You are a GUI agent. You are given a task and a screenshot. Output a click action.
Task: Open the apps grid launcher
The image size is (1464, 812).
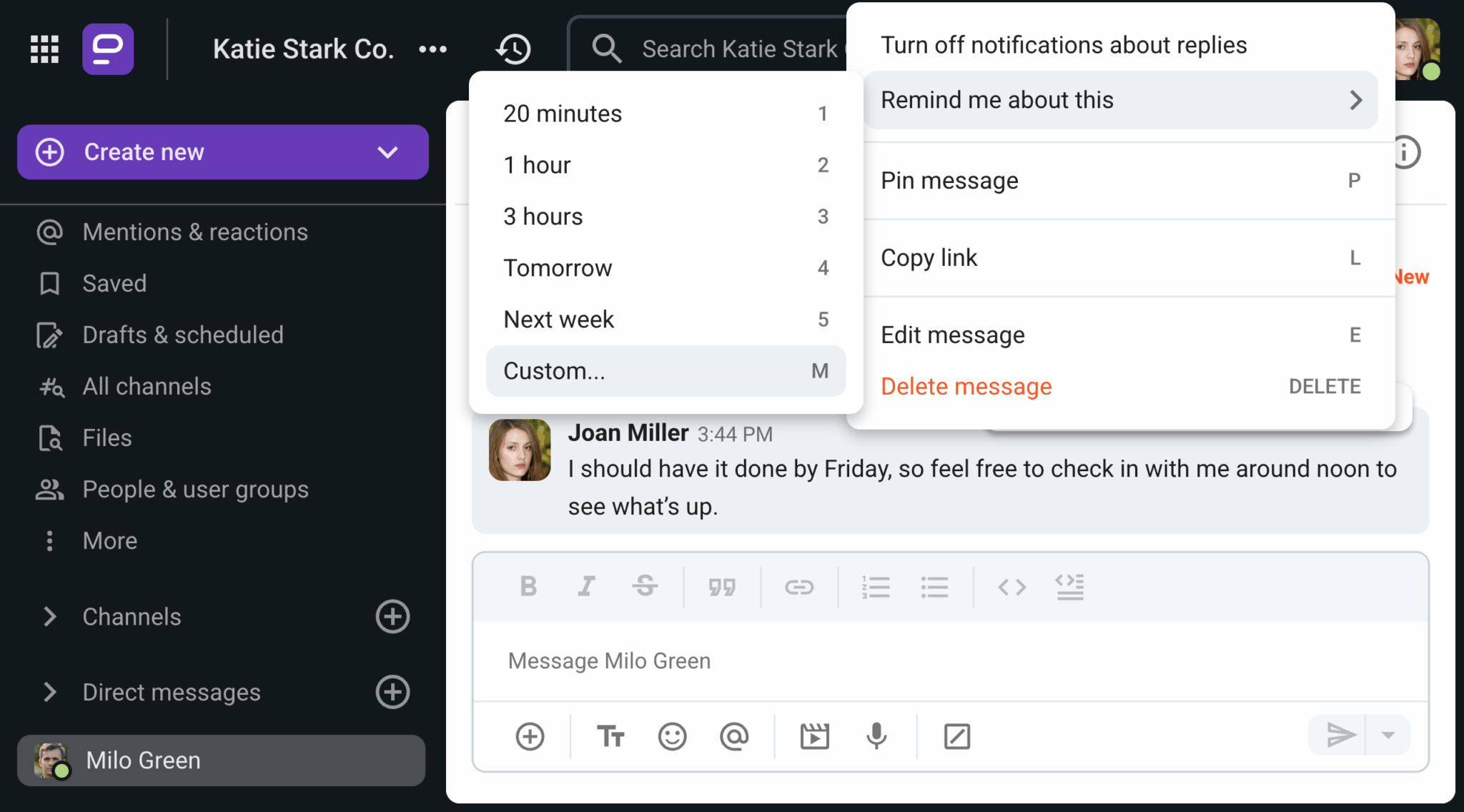click(44, 49)
